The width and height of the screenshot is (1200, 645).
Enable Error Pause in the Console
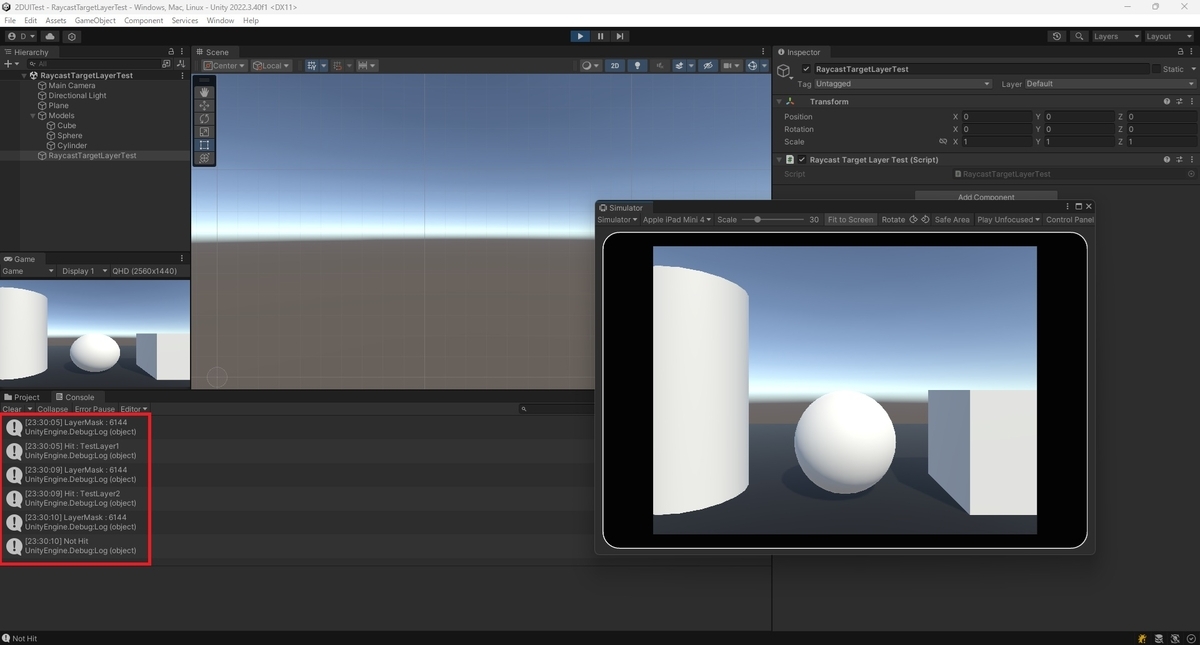pyautogui.click(x=94, y=409)
